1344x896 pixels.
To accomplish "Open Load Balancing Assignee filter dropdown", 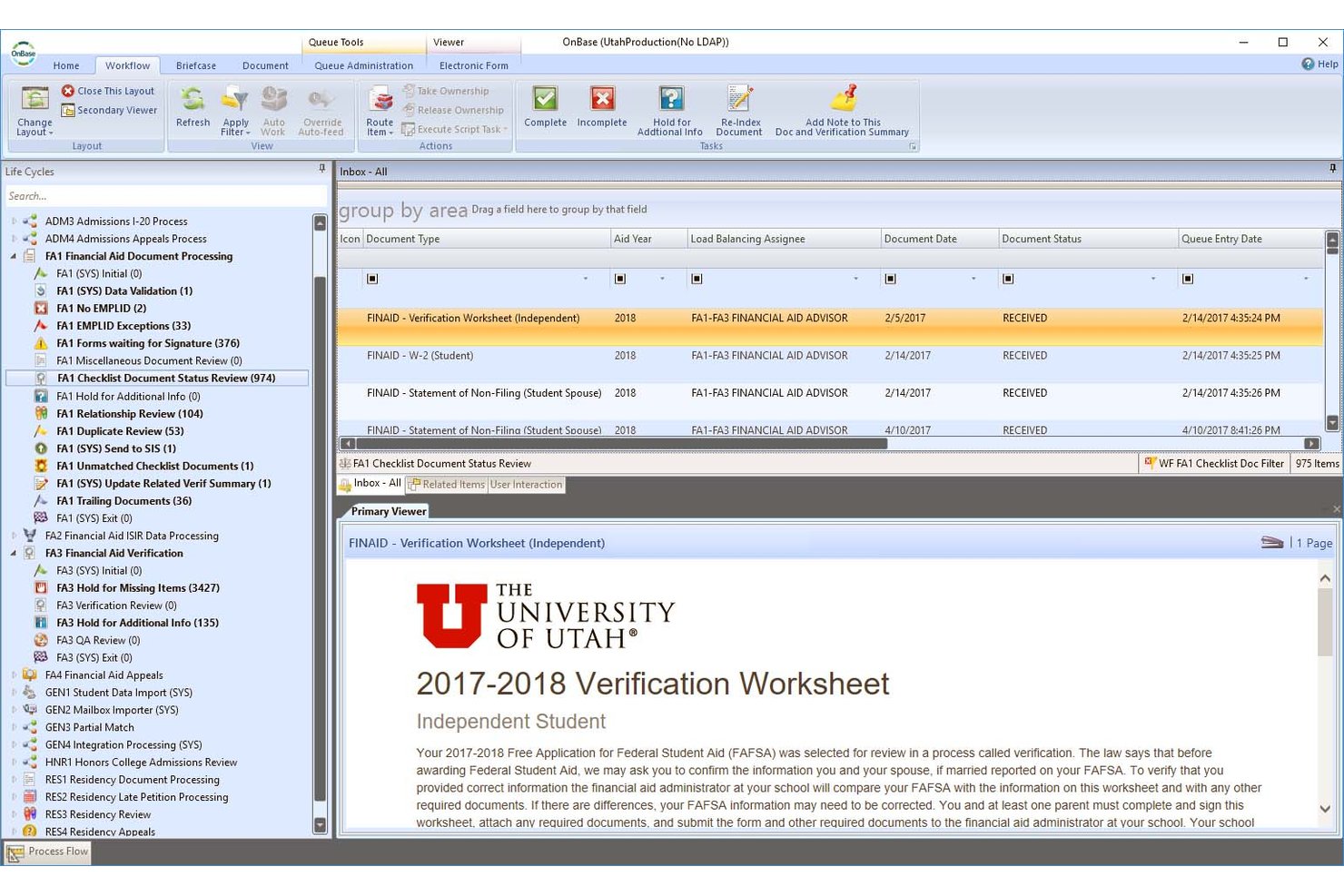I will (855, 279).
